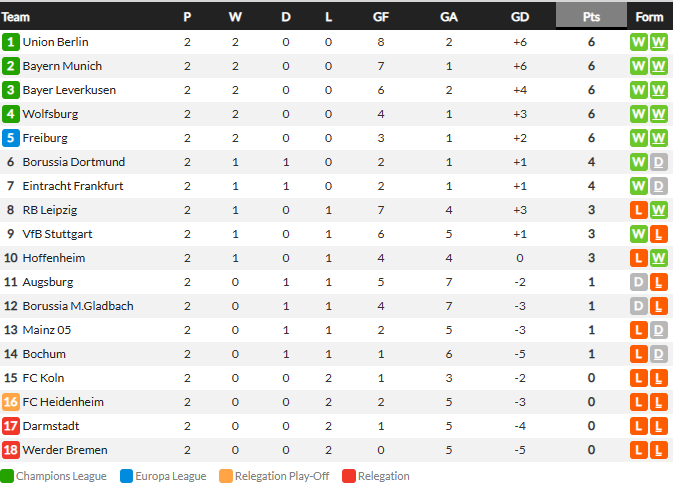Image resolution: width=681 pixels, height=490 pixels.
Task: Click RB Leipzig's orange L form badge
Action: pos(639,210)
